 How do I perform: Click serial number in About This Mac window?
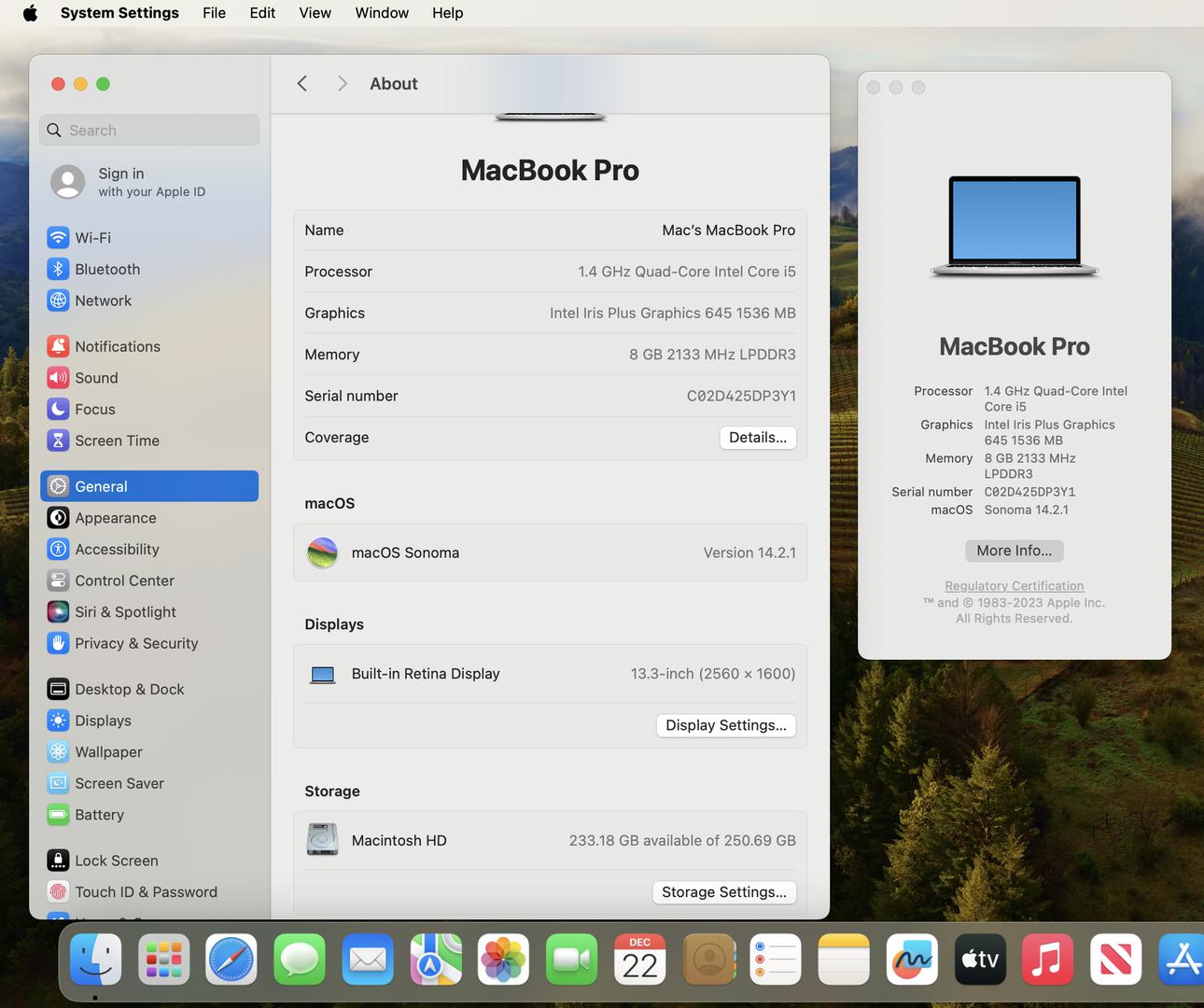pos(1029,492)
